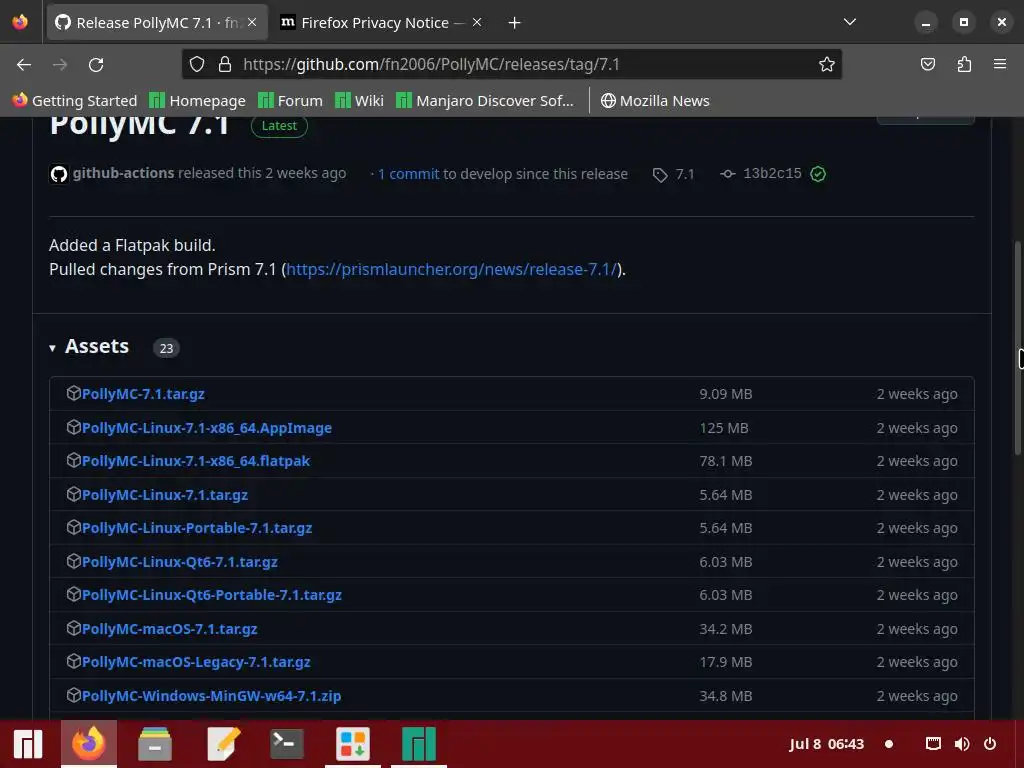Click the 9.09 MB size text
Viewport: 1024px width, 768px height.
click(x=726, y=394)
